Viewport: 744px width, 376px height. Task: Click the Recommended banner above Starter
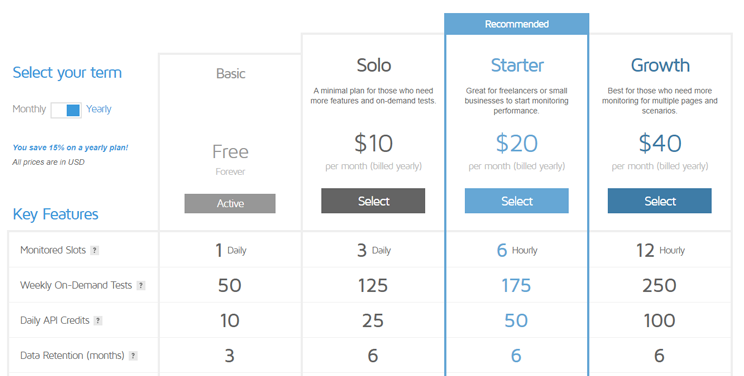517,24
